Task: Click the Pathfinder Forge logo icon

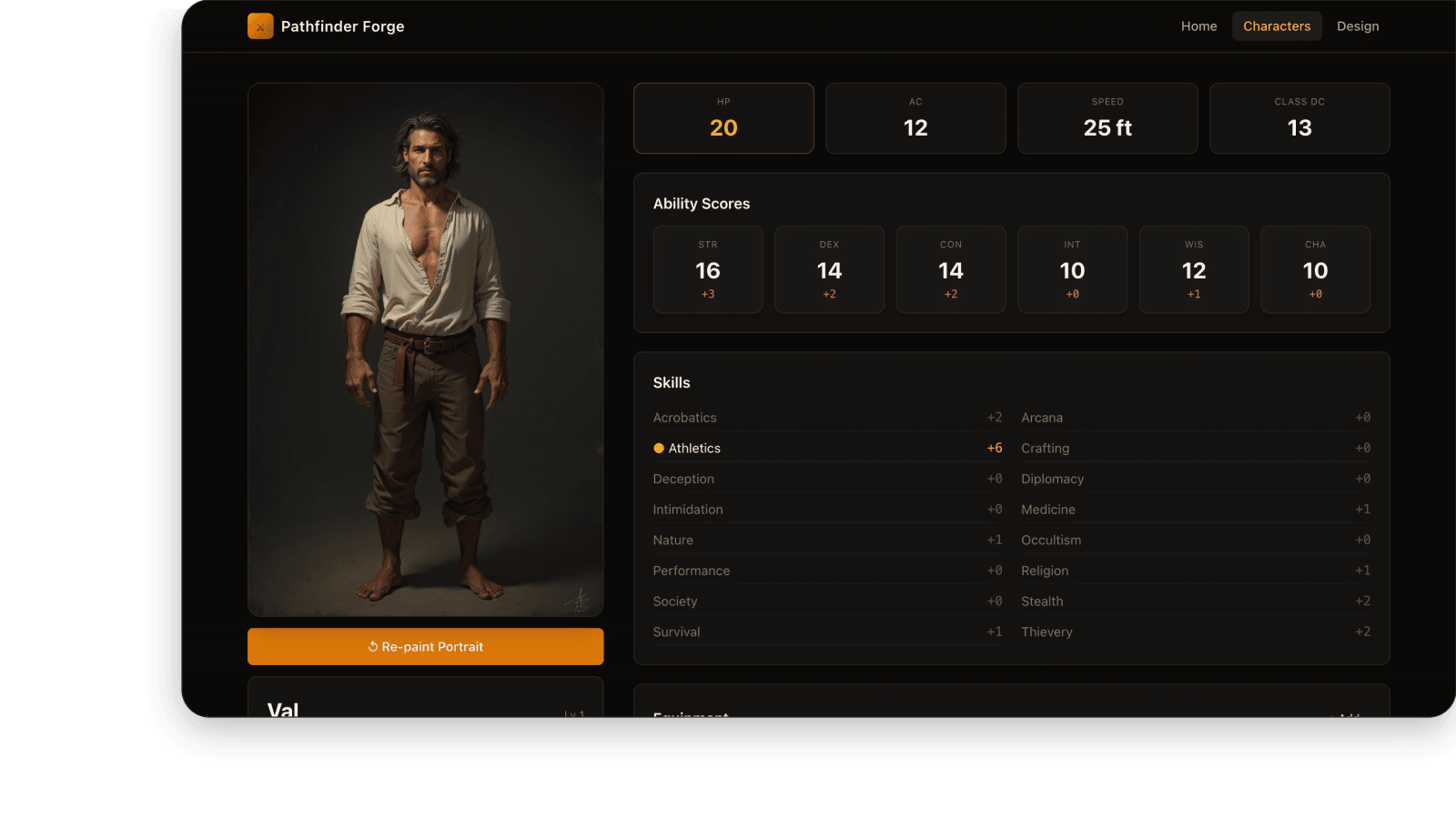Action: (260, 26)
